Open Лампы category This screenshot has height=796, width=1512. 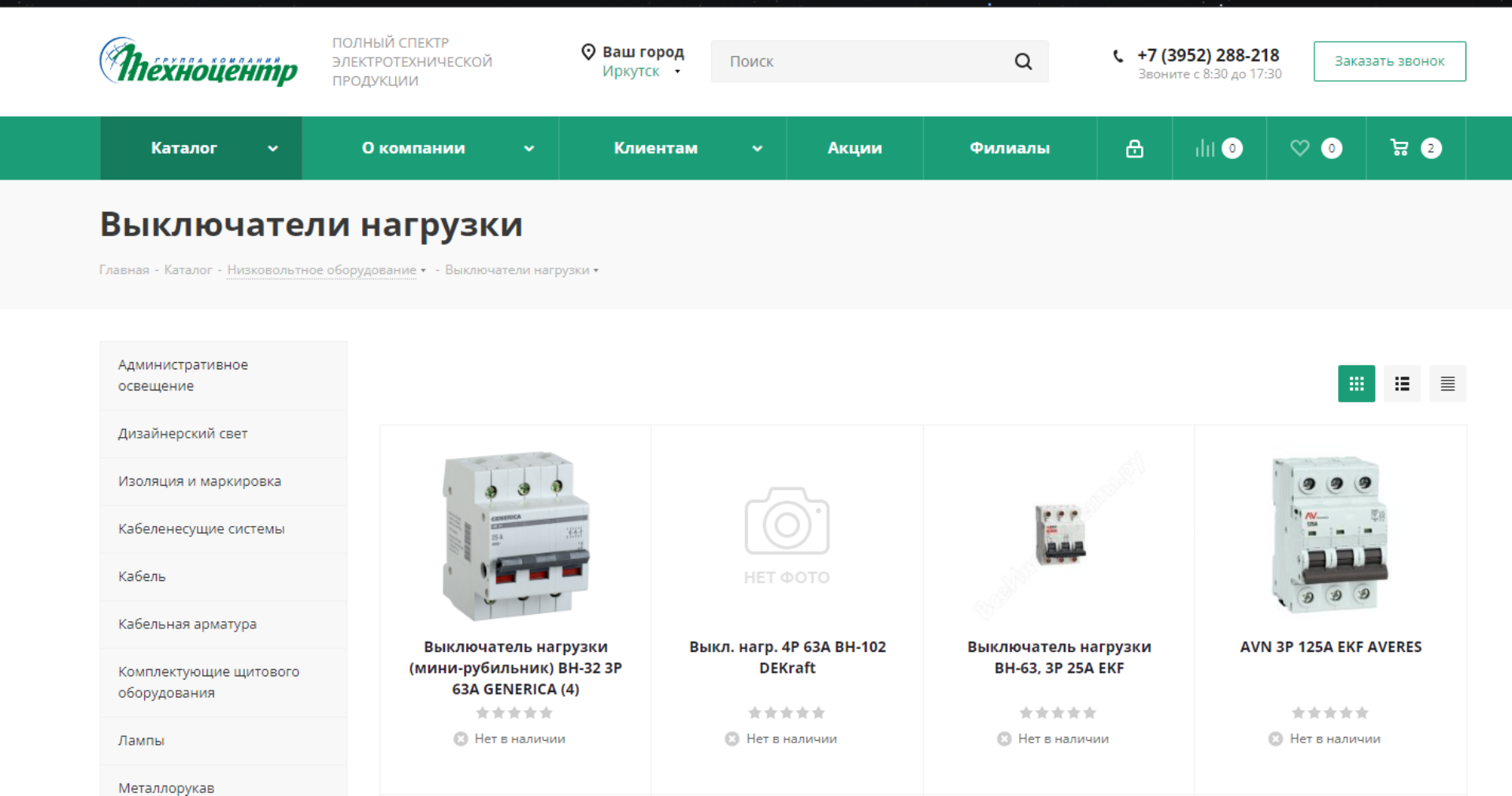coord(224,740)
